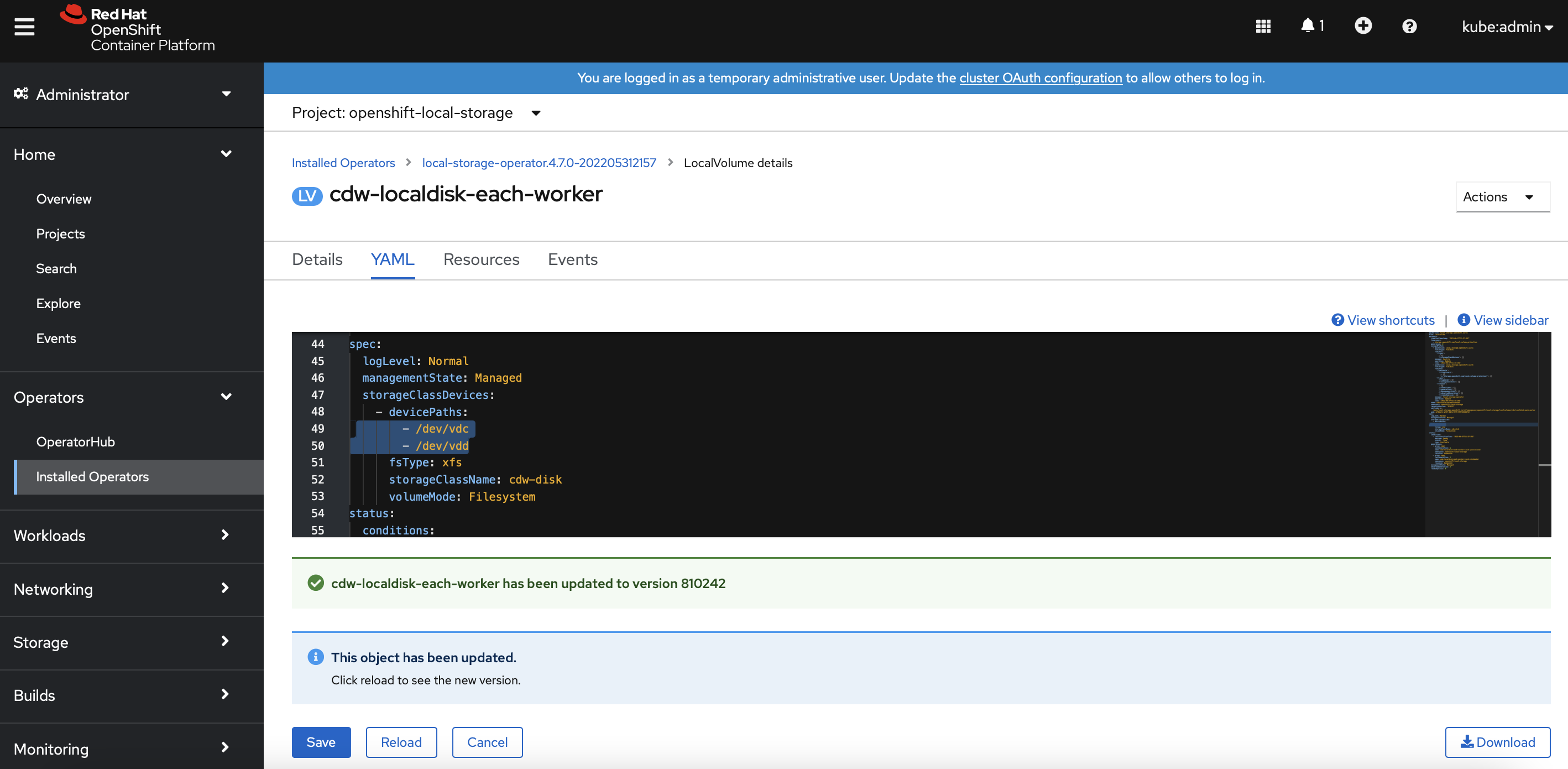Viewport: 1568px width, 769px height.
Task: Click the notifications bell icon
Action: click(x=1308, y=25)
